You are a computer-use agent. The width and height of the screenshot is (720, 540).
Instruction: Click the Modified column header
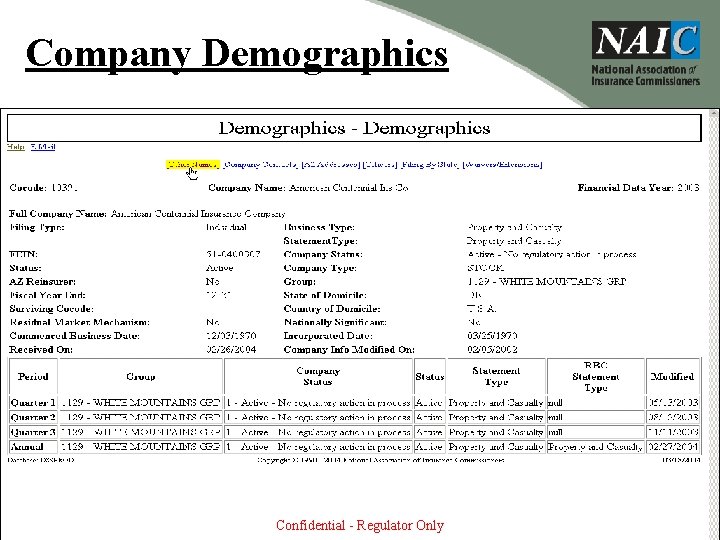(x=673, y=377)
